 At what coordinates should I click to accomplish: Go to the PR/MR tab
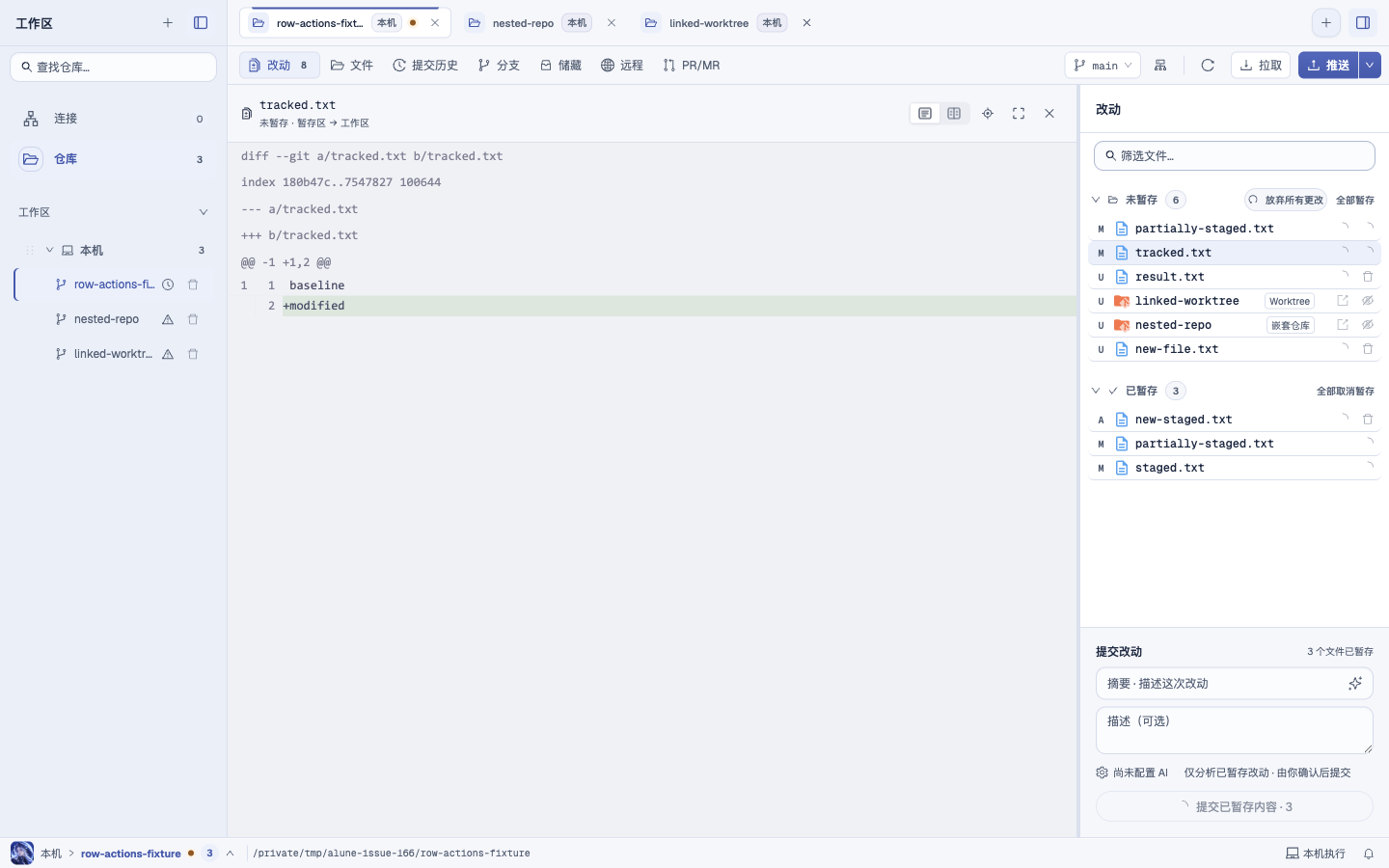coord(692,66)
